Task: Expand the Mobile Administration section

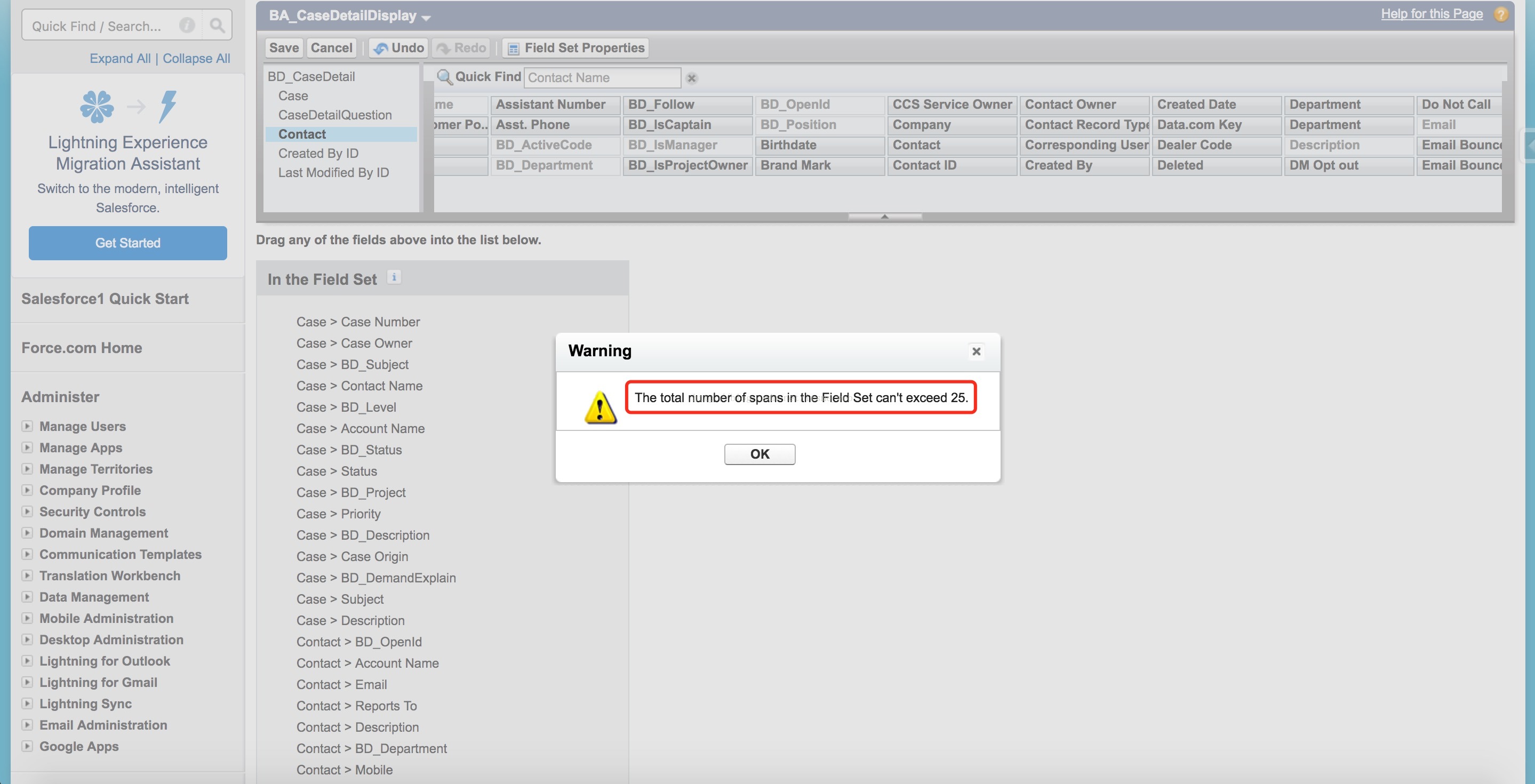Action: click(27, 618)
